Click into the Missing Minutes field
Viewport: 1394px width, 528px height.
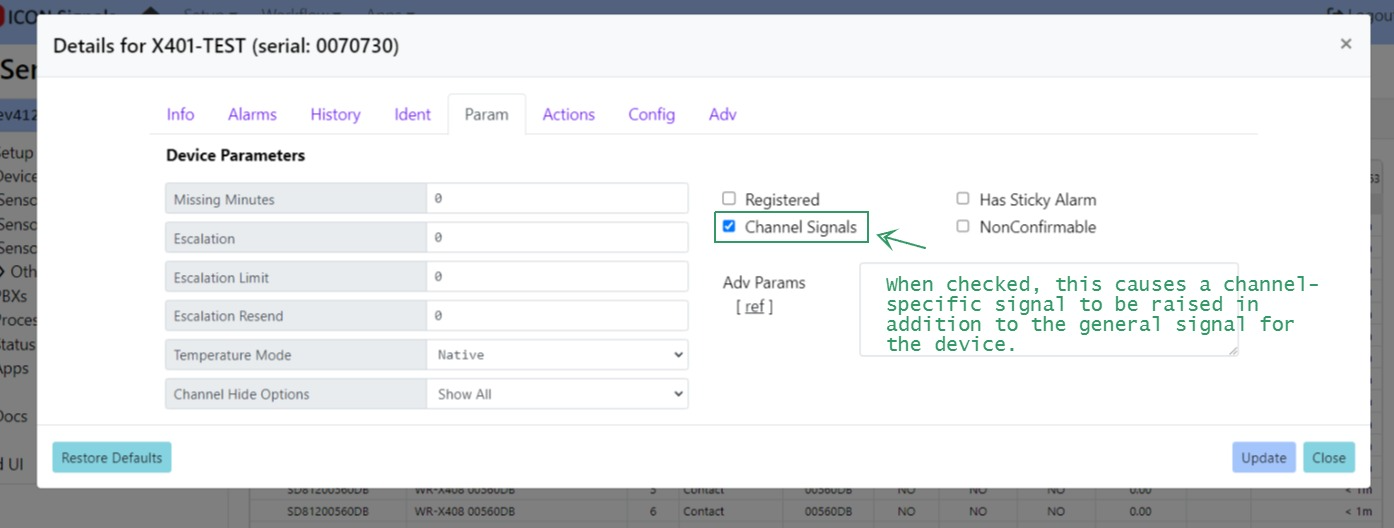pyautogui.click(x=557, y=199)
